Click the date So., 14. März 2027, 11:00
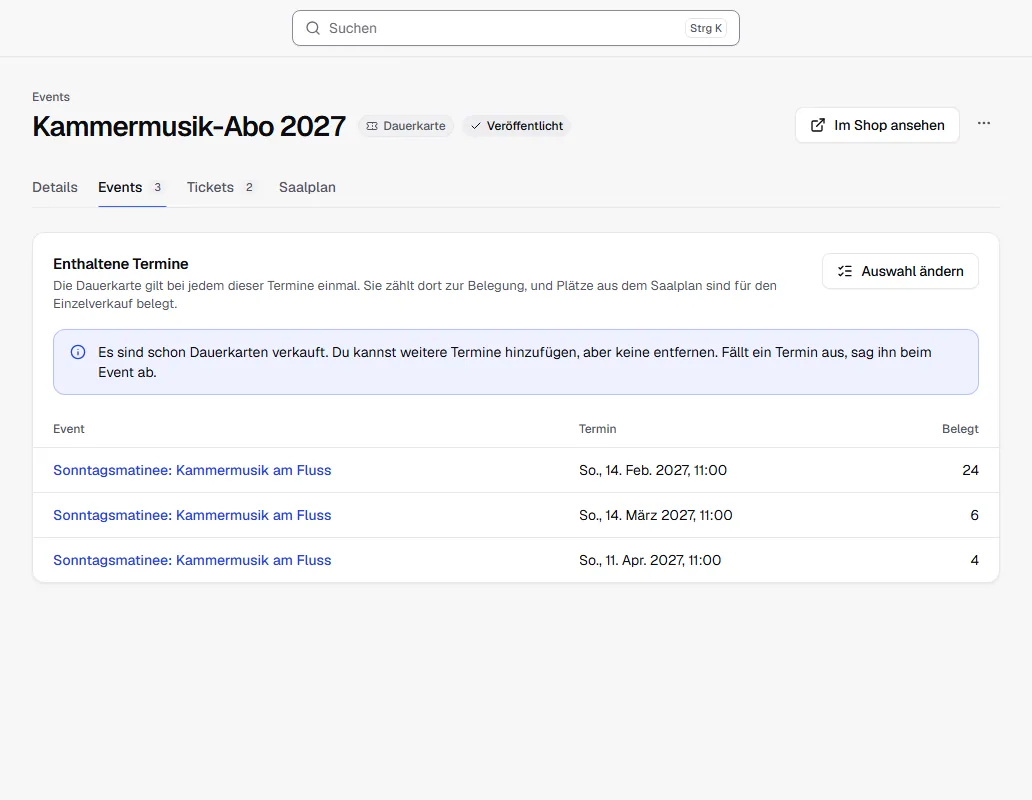The image size is (1032, 800). [x=656, y=515]
